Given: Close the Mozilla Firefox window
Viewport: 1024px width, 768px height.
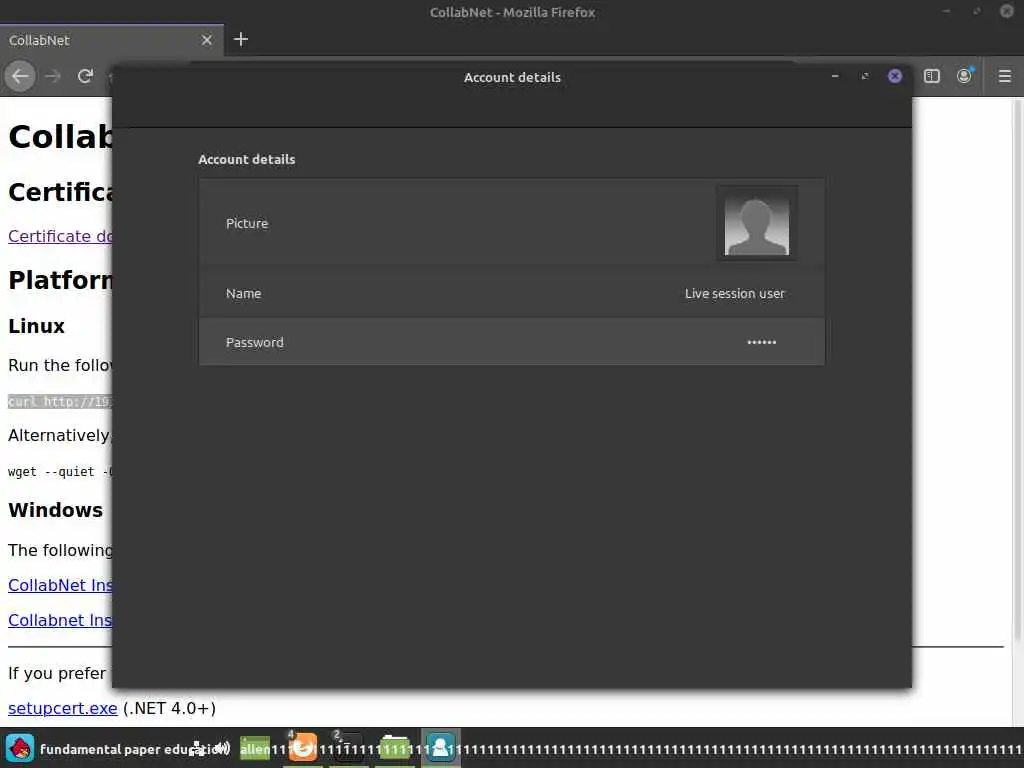Looking at the screenshot, I should click(x=1006, y=11).
